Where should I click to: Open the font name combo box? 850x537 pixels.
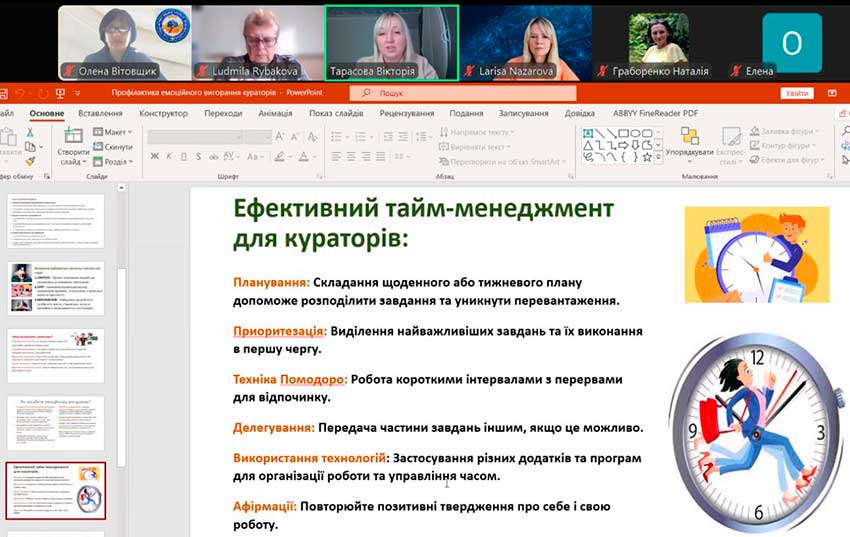point(195,137)
